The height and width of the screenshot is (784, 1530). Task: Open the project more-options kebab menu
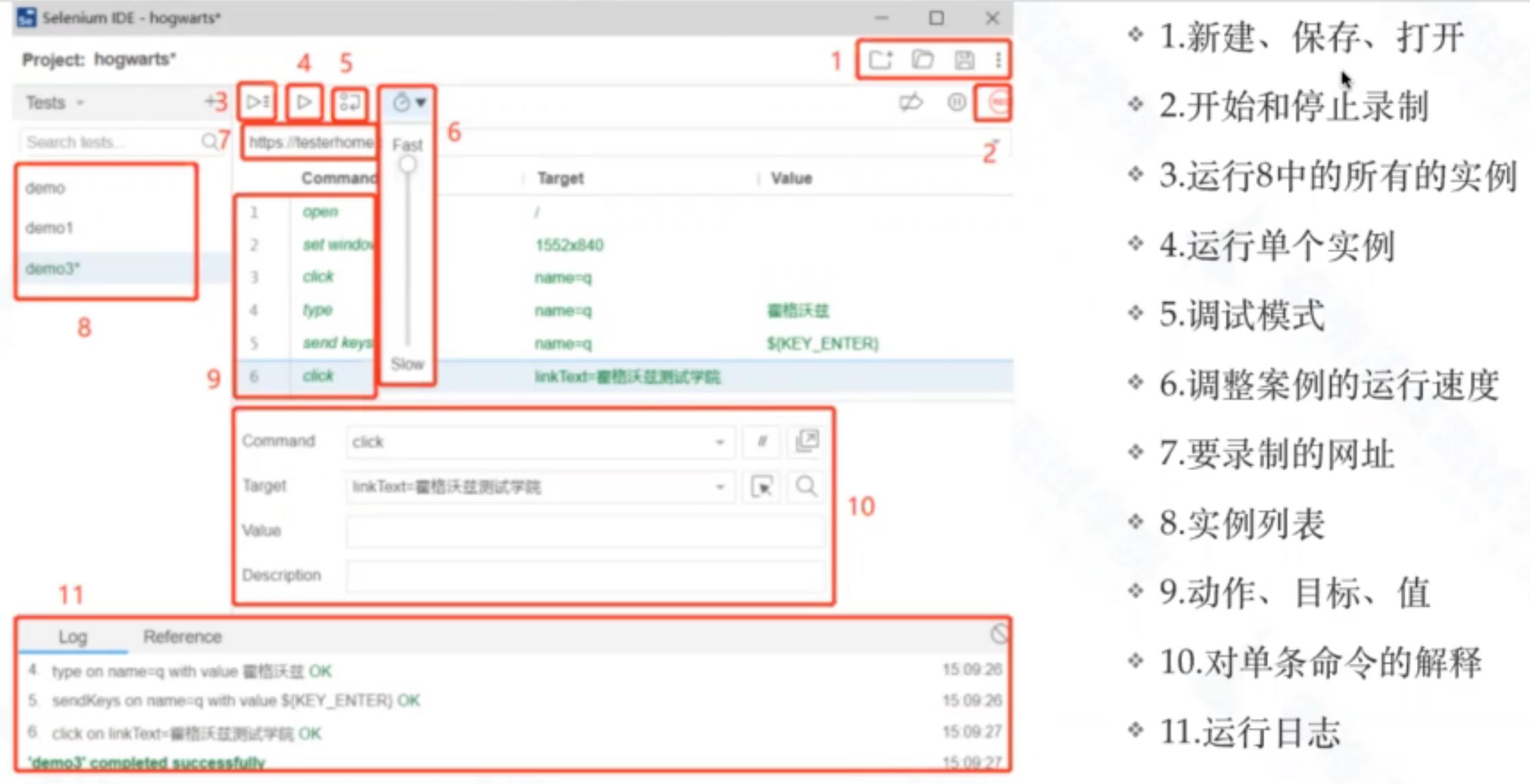(998, 60)
